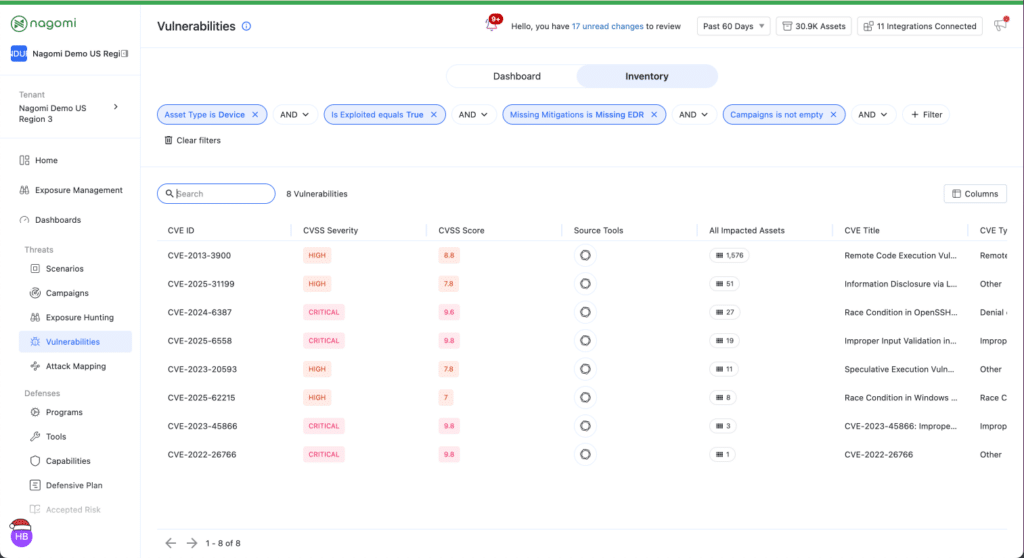The width and height of the screenshot is (1024, 558).
Task: Select the Inventory tab
Action: pyautogui.click(x=647, y=76)
